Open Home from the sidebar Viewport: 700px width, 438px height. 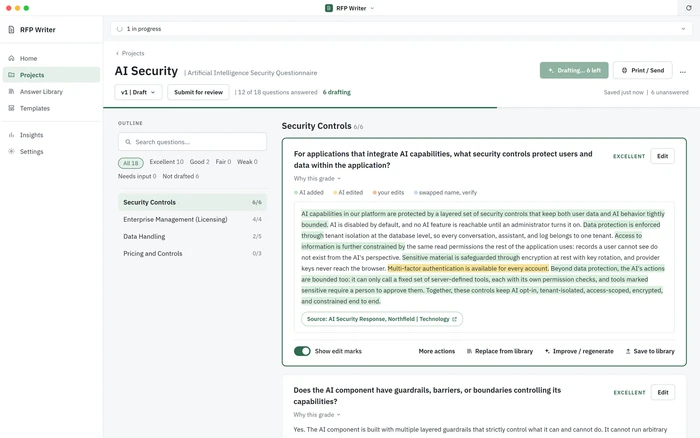pos(51,58)
